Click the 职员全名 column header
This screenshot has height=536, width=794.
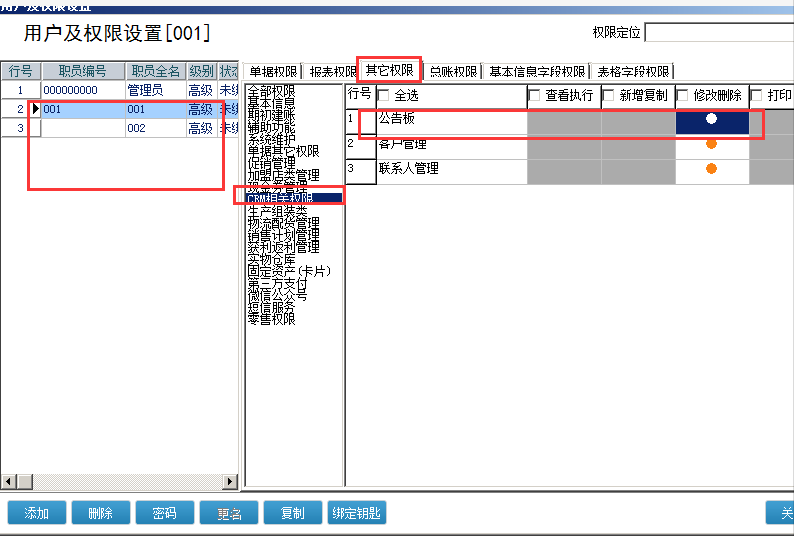coord(155,71)
